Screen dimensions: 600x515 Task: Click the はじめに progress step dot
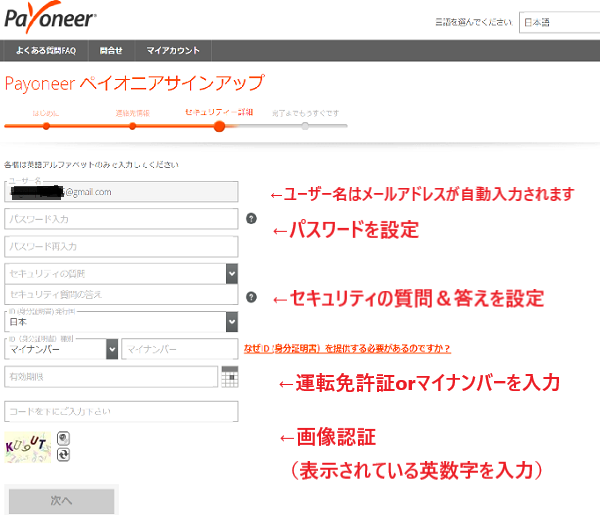pyautogui.click(x=46, y=126)
